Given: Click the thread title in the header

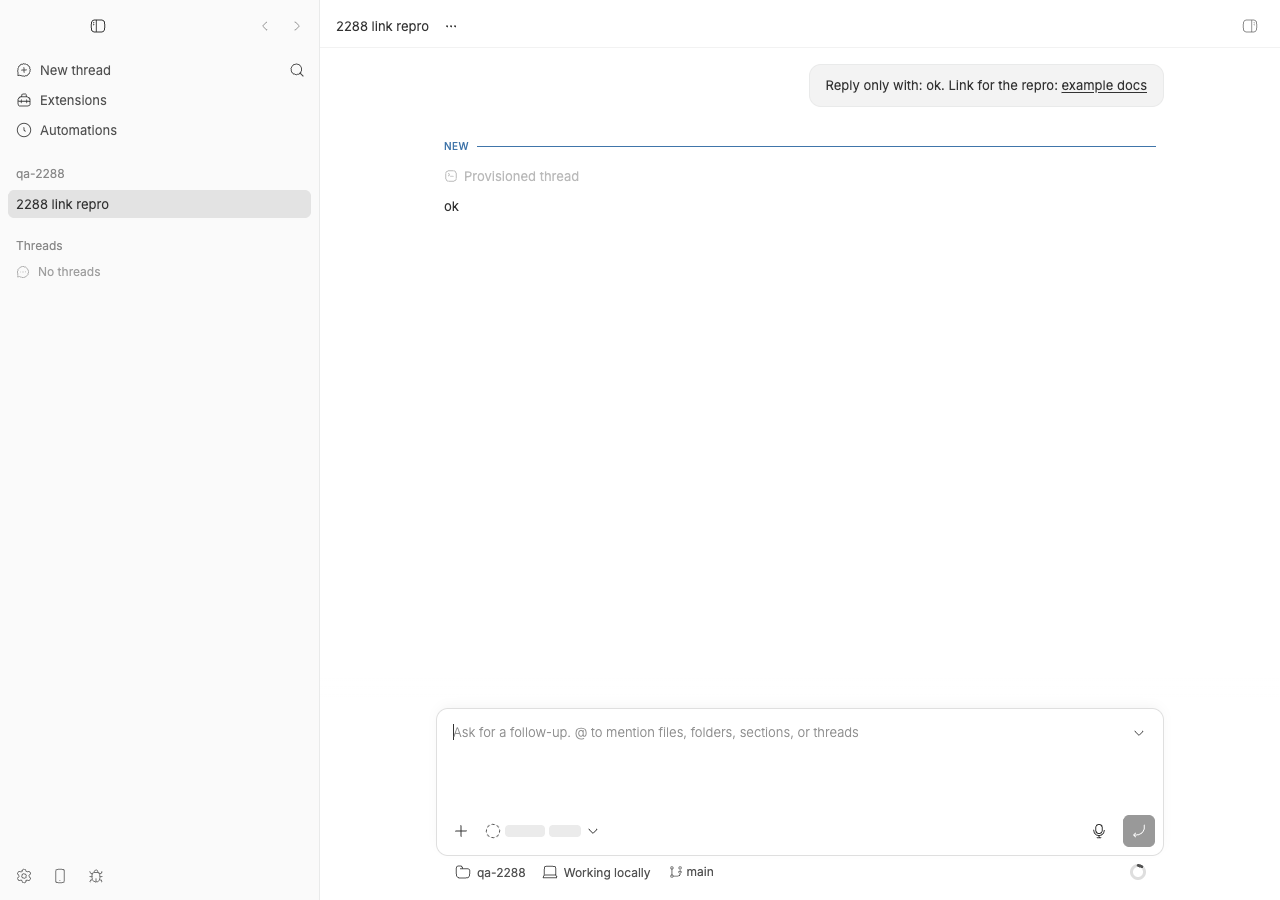Looking at the screenshot, I should [382, 26].
